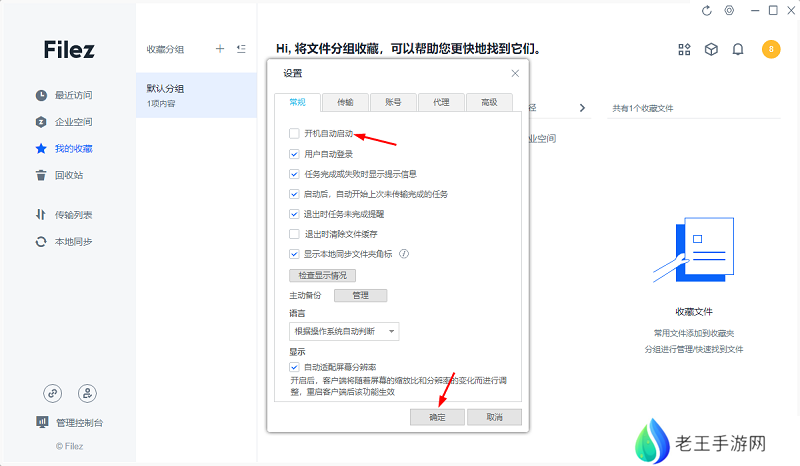This screenshot has height=466, width=800.
Task: Click the Filez logo
Action: click(x=69, y=50)
